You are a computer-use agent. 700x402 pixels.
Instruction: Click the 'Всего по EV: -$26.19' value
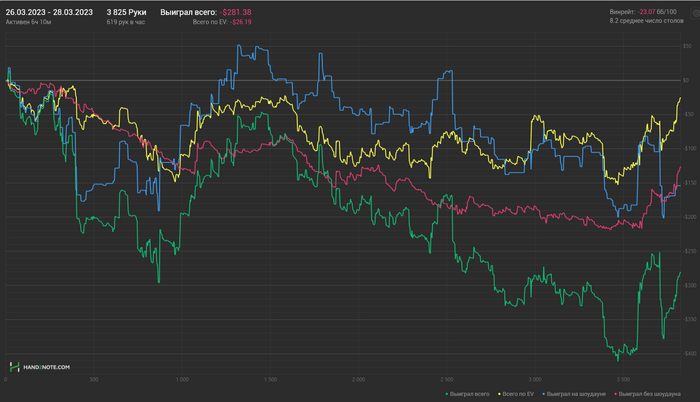(222, 22)
